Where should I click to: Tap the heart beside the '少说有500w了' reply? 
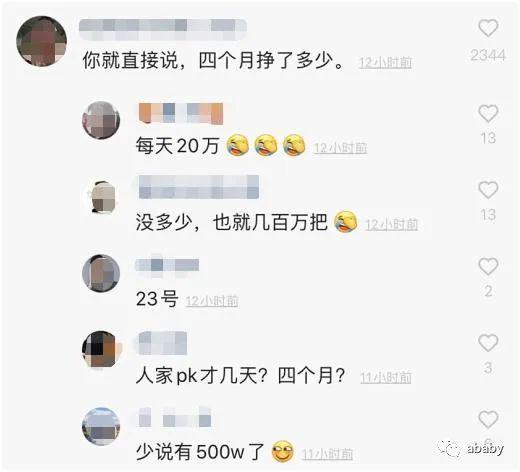(x=488, y=419)
